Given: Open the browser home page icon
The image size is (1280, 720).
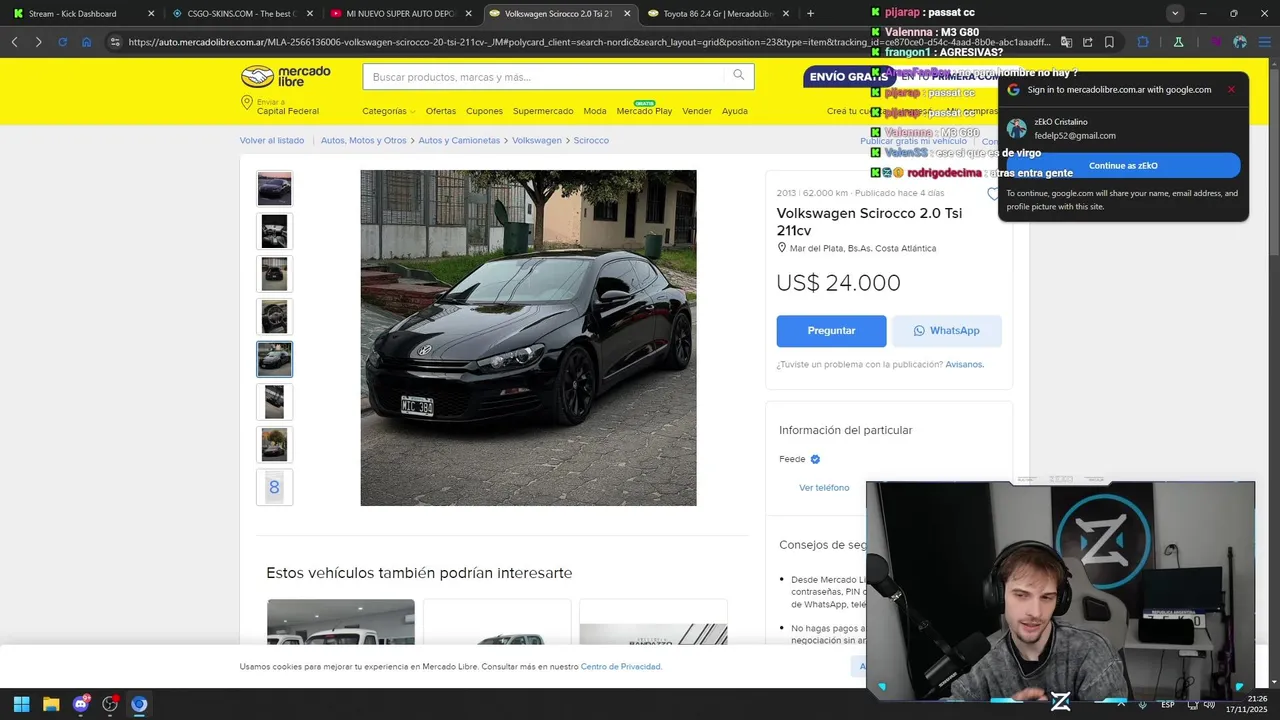Looking at the screenshot, I should click(87, 42).
